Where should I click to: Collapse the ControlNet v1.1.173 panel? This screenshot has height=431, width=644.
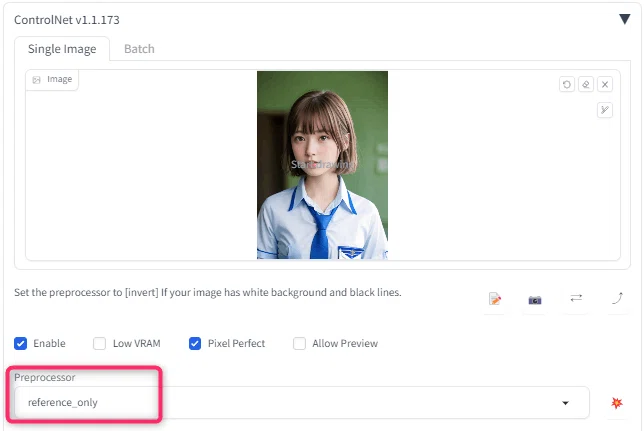[625, 19]
